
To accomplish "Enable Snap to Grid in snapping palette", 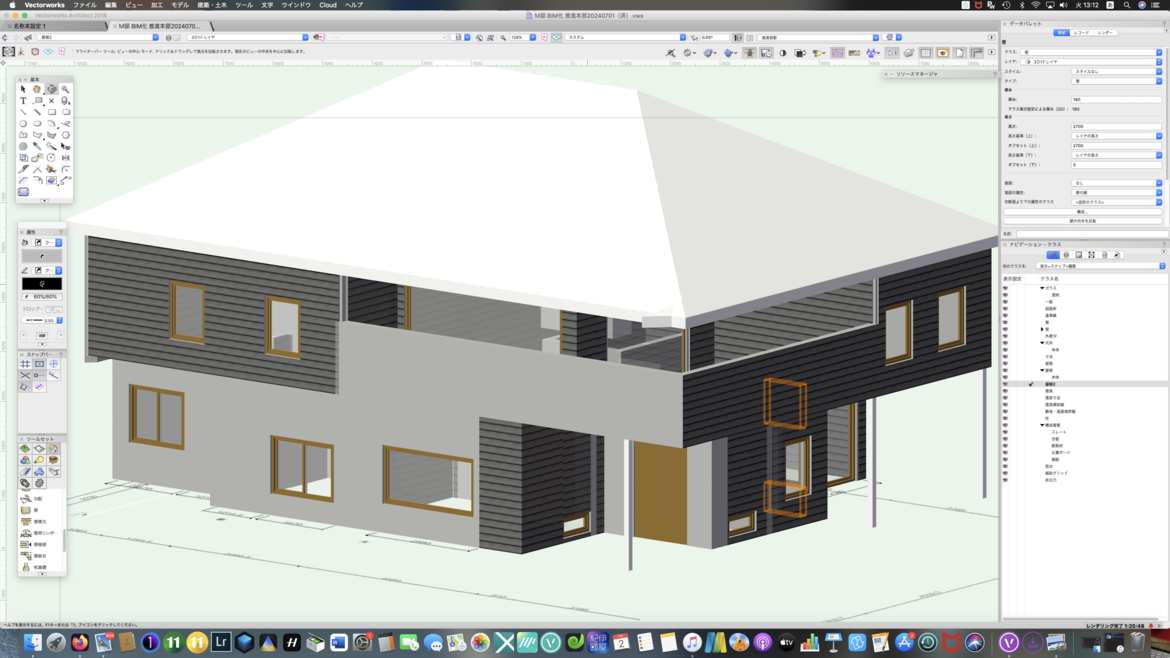I will pyautogui.click(x=25, y=364).
